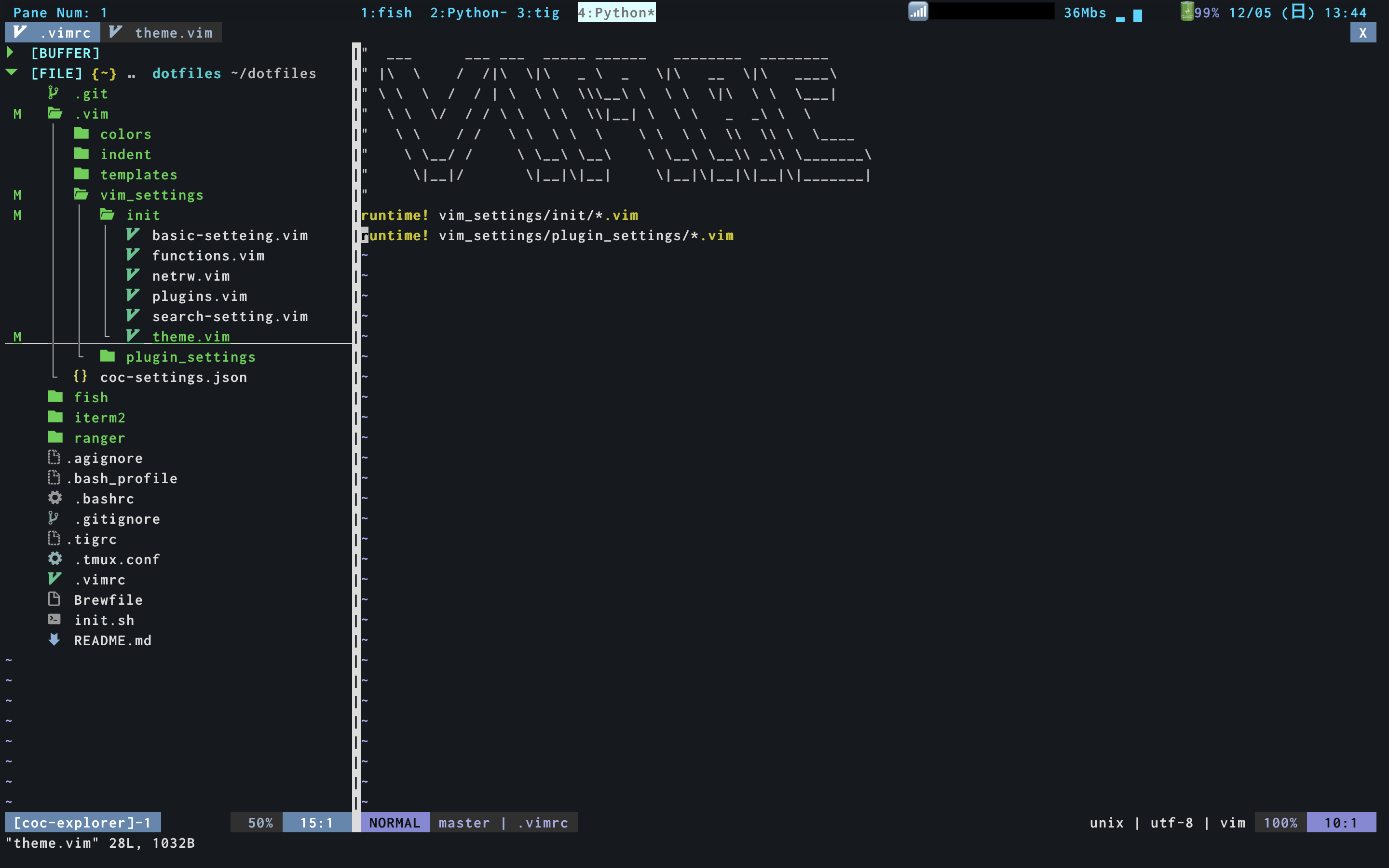This screenshot has width=1389, height=868.
Task: Expand the [BUFFER] section arrow
Action: [x=10, y=53]
